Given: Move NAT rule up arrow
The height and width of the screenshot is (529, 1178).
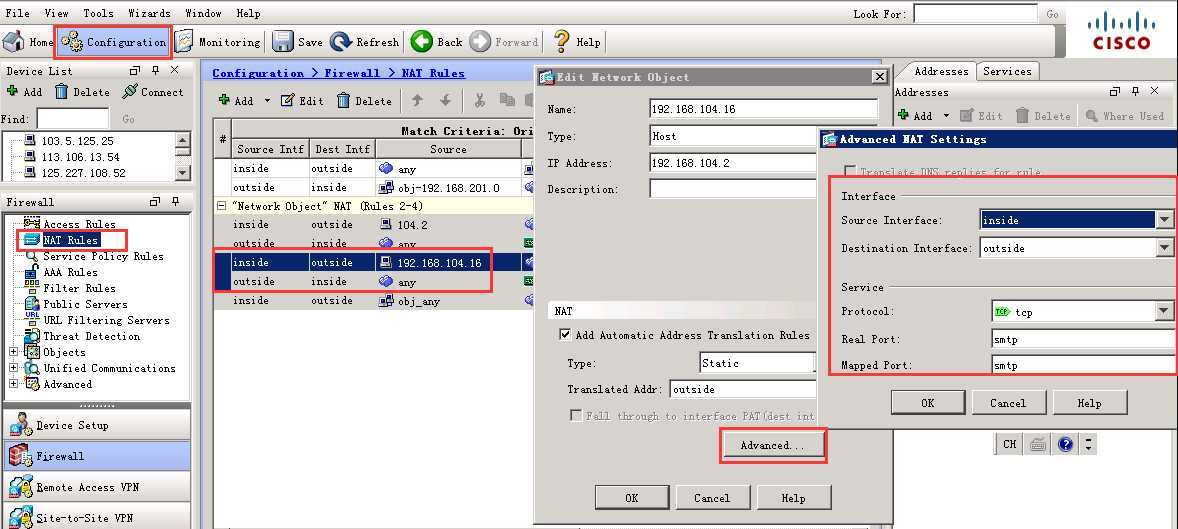Looking at the screenshot, I should pyautogui.click(x=417, y=100).
